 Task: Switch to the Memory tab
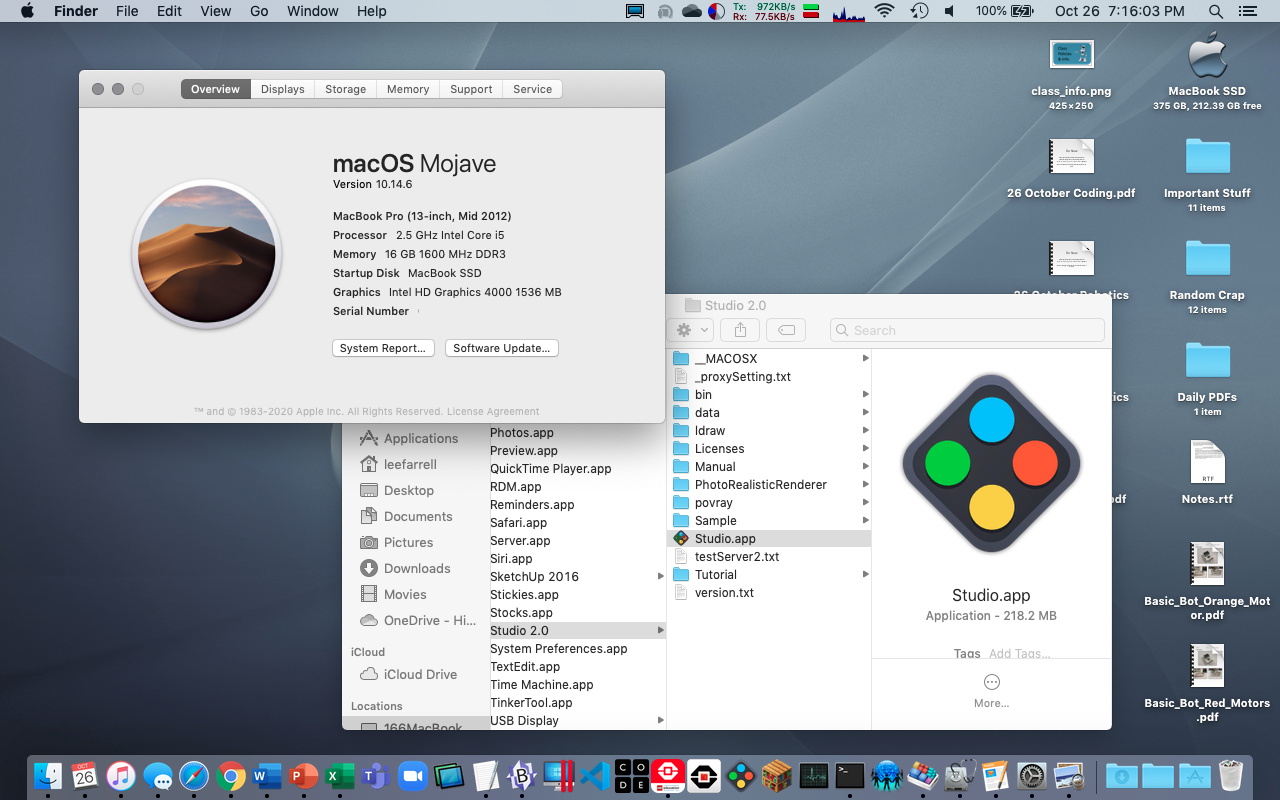tap(408, 89)
